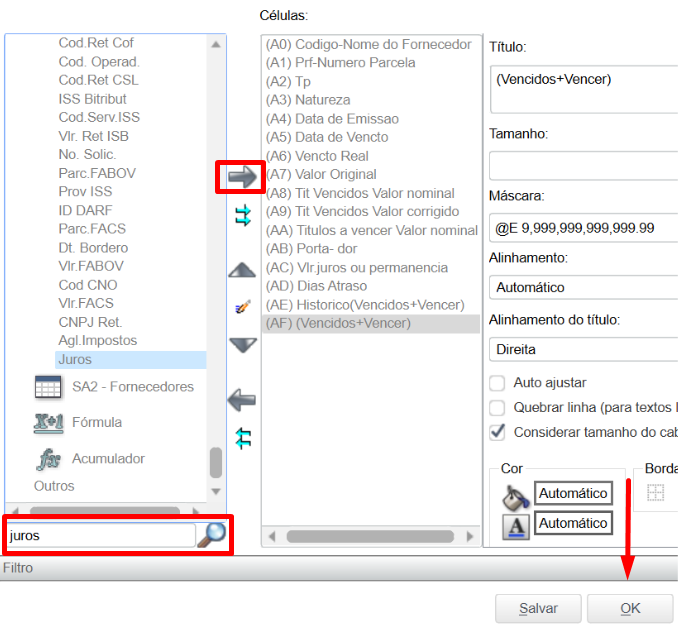Viewport: 687px width, 631px height.
Task: Toggle the Quebrar linha checkbox
Action: (x=497, y=408)
